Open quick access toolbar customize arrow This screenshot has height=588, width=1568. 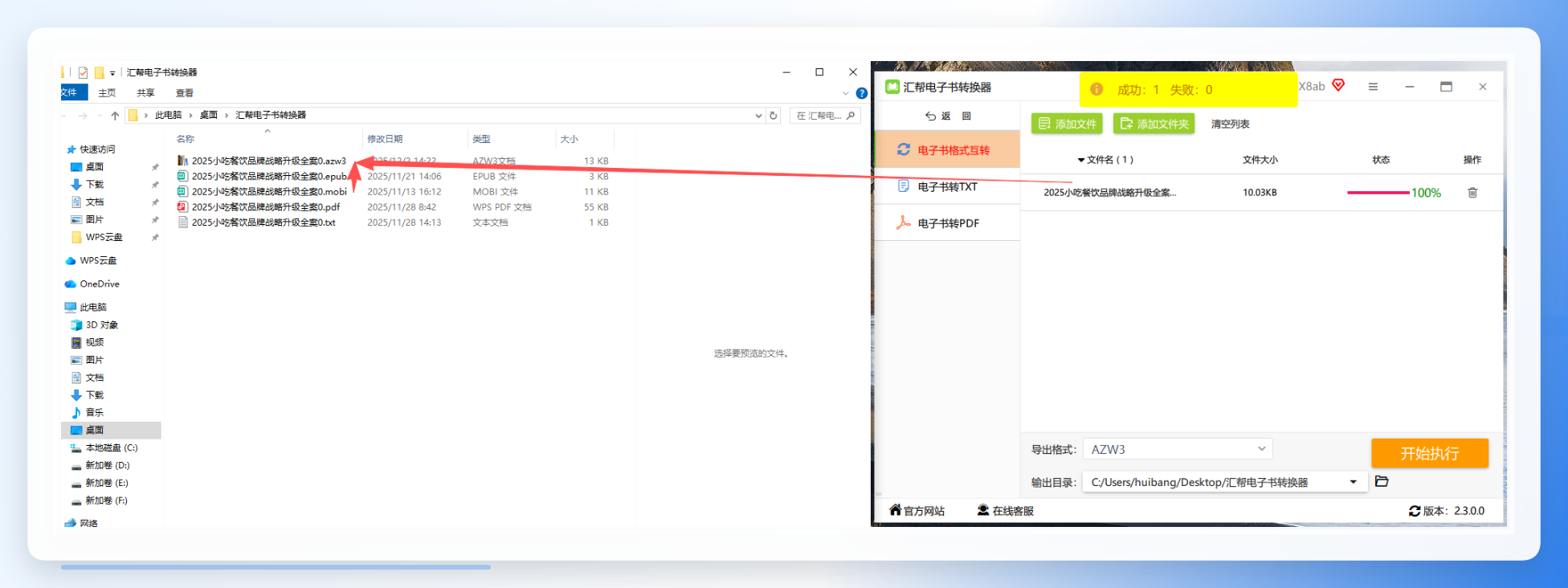[x=112, y=73]
